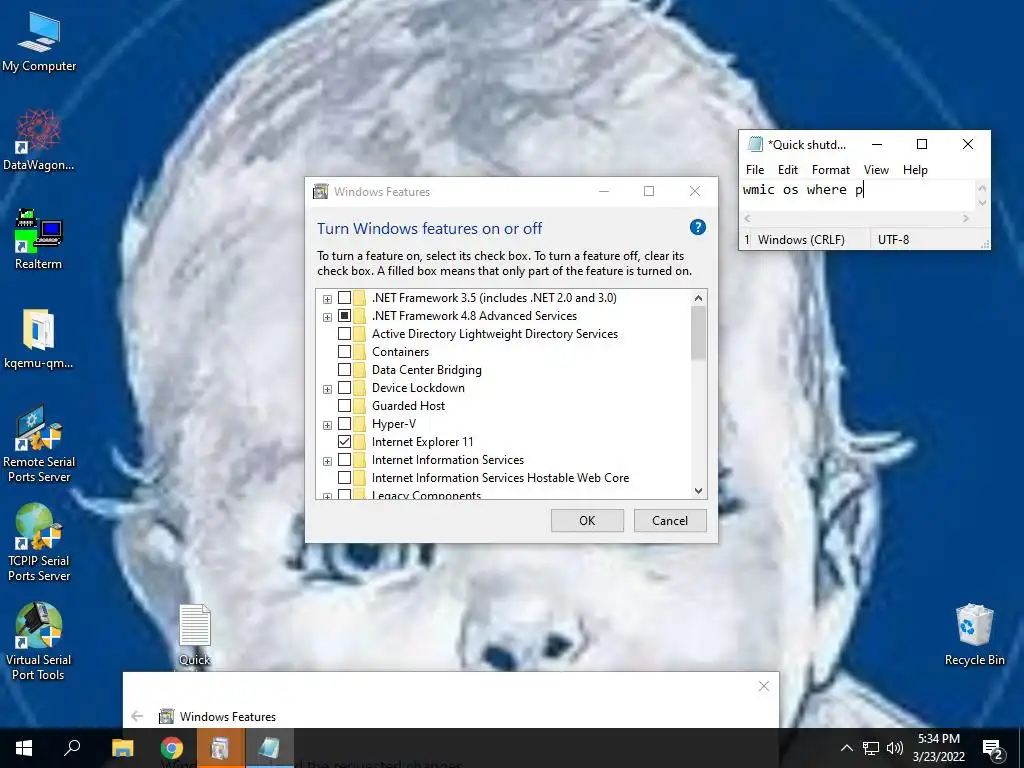This screenshot has height=768, width=1024.
Task: Open the Realterm desktop shortcut
Action: (x=39, y=240)
